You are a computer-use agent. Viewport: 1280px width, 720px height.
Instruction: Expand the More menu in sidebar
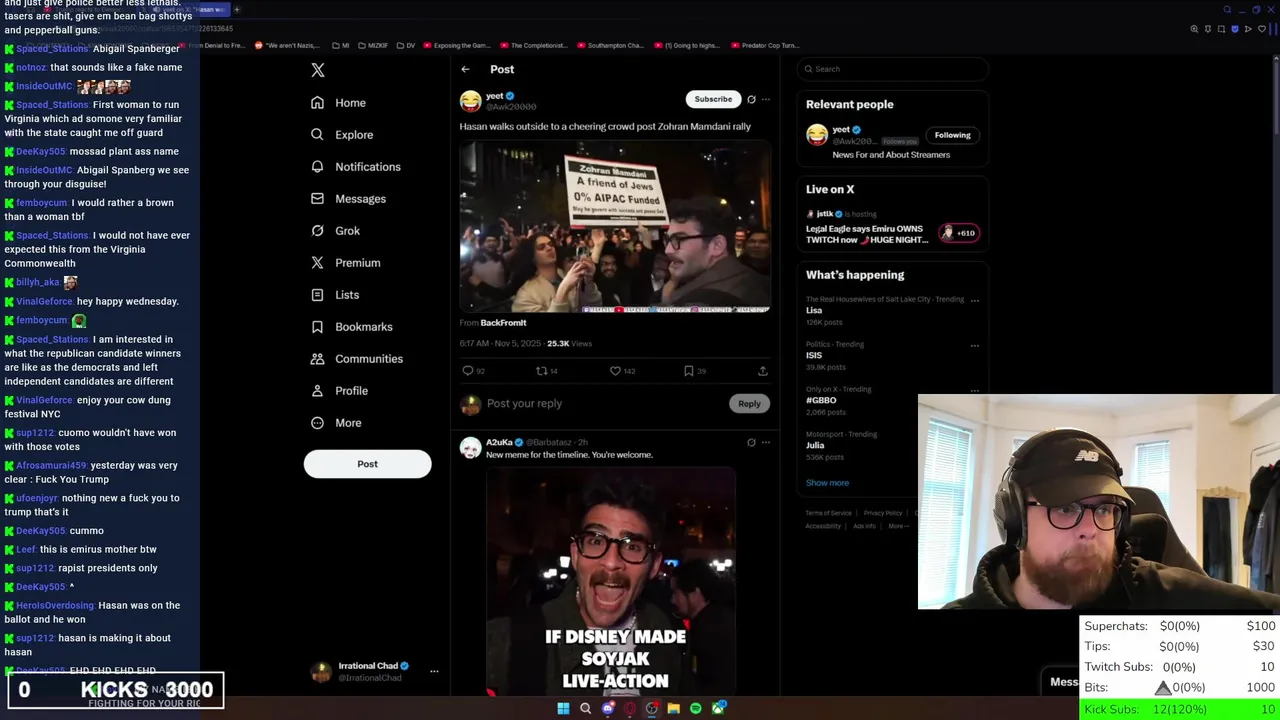click(x=335, y=423)
